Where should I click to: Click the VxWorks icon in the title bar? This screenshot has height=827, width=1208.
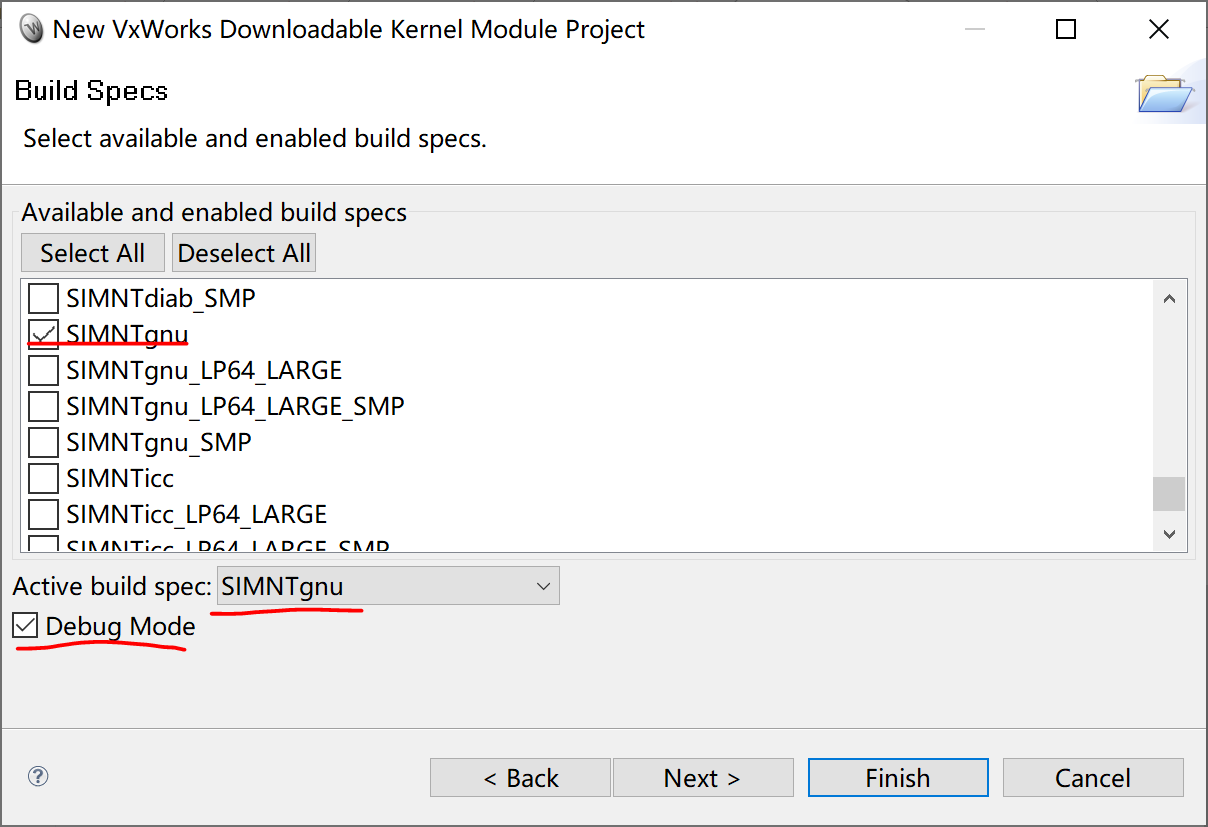30,29
